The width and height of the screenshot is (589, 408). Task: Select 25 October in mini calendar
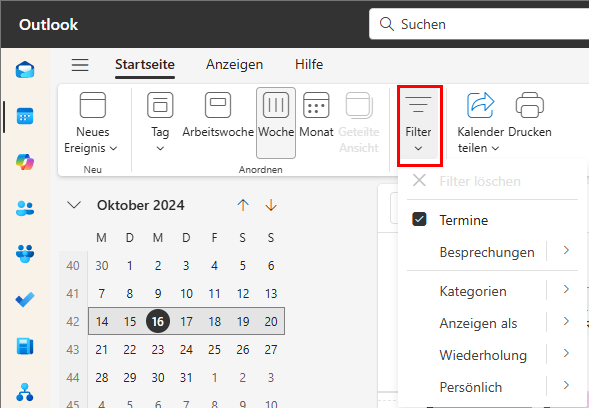214,350
